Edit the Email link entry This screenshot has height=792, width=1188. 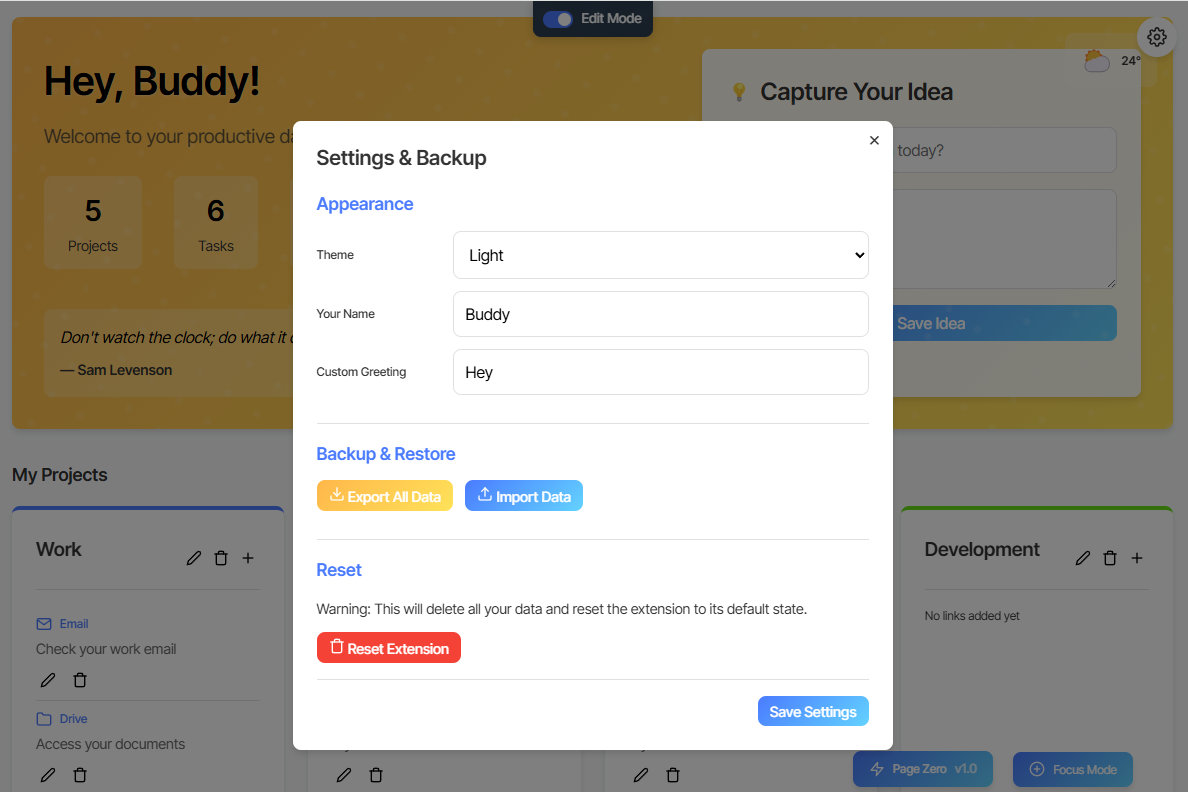click(47, 680)
